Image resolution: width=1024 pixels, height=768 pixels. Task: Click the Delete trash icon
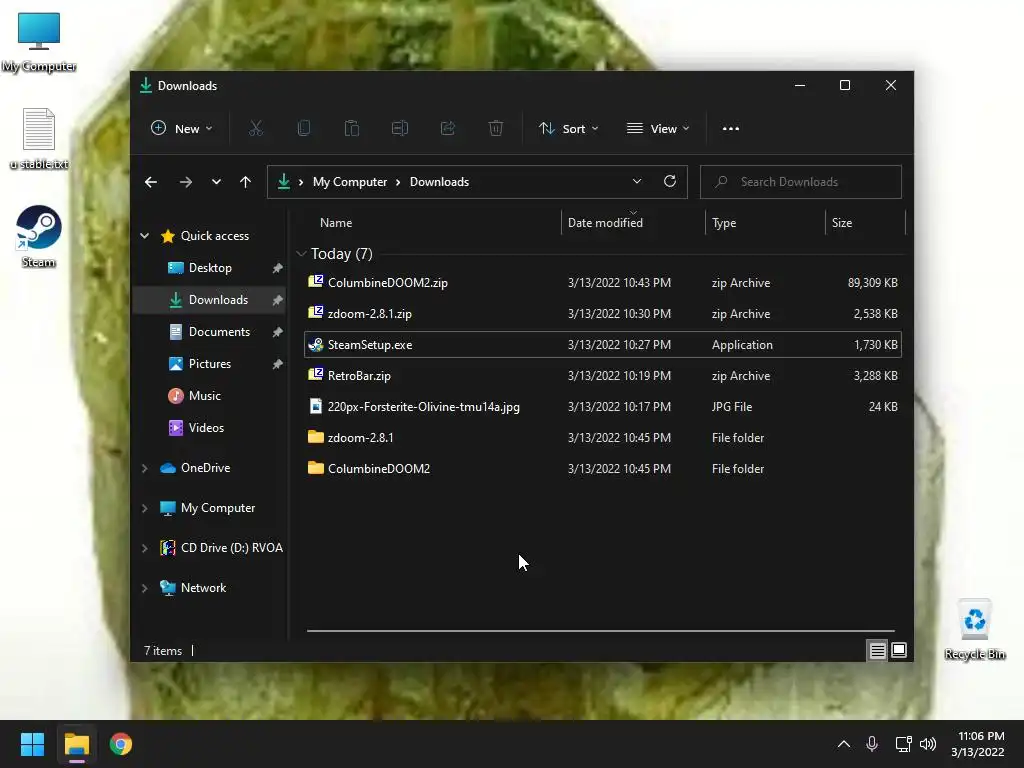point(496,129)
